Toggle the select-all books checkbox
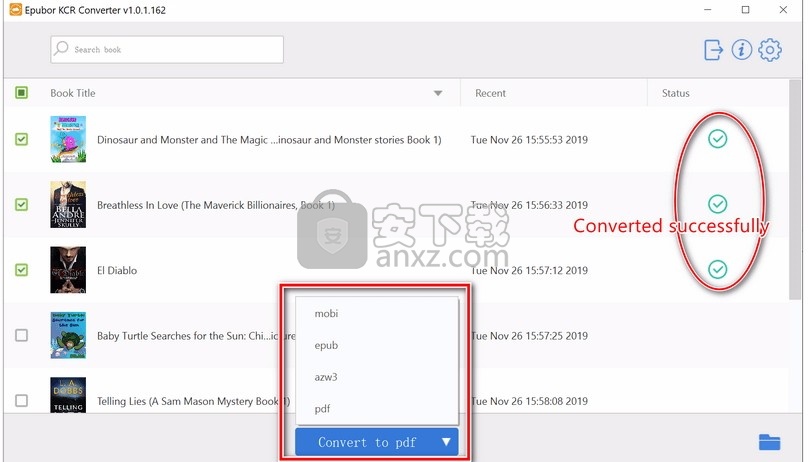 21,93
